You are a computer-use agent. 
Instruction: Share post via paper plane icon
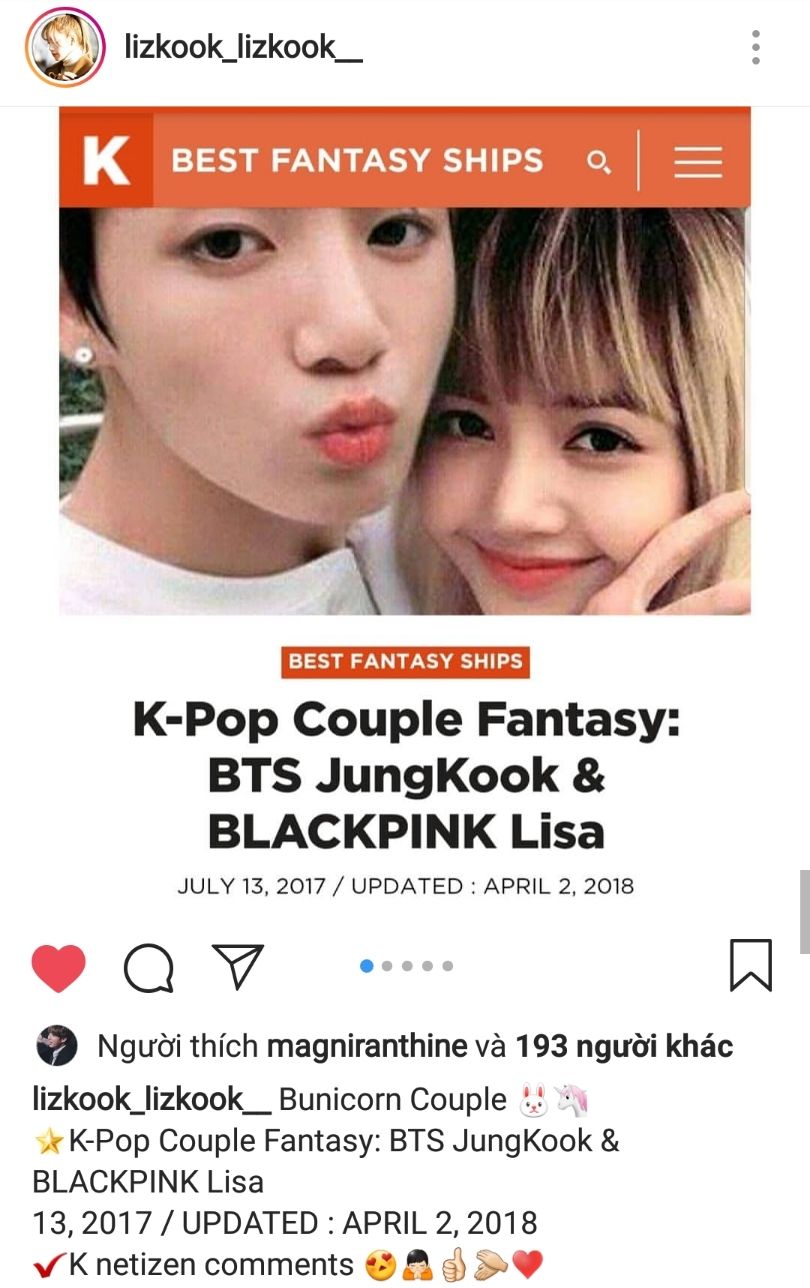[x=238, y=967]
